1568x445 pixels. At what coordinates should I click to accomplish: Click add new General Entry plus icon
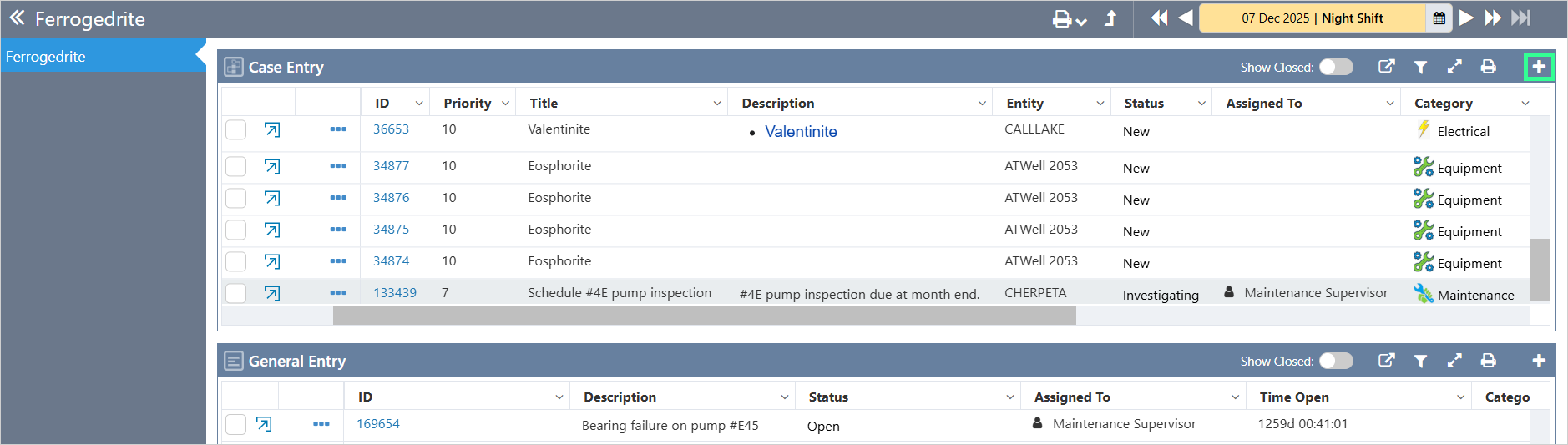point(1539,361)
